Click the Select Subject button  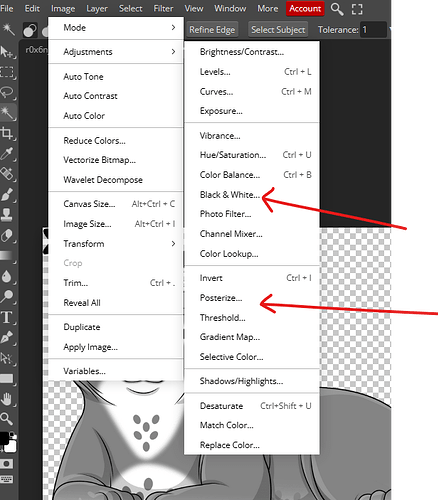(278, 30)
